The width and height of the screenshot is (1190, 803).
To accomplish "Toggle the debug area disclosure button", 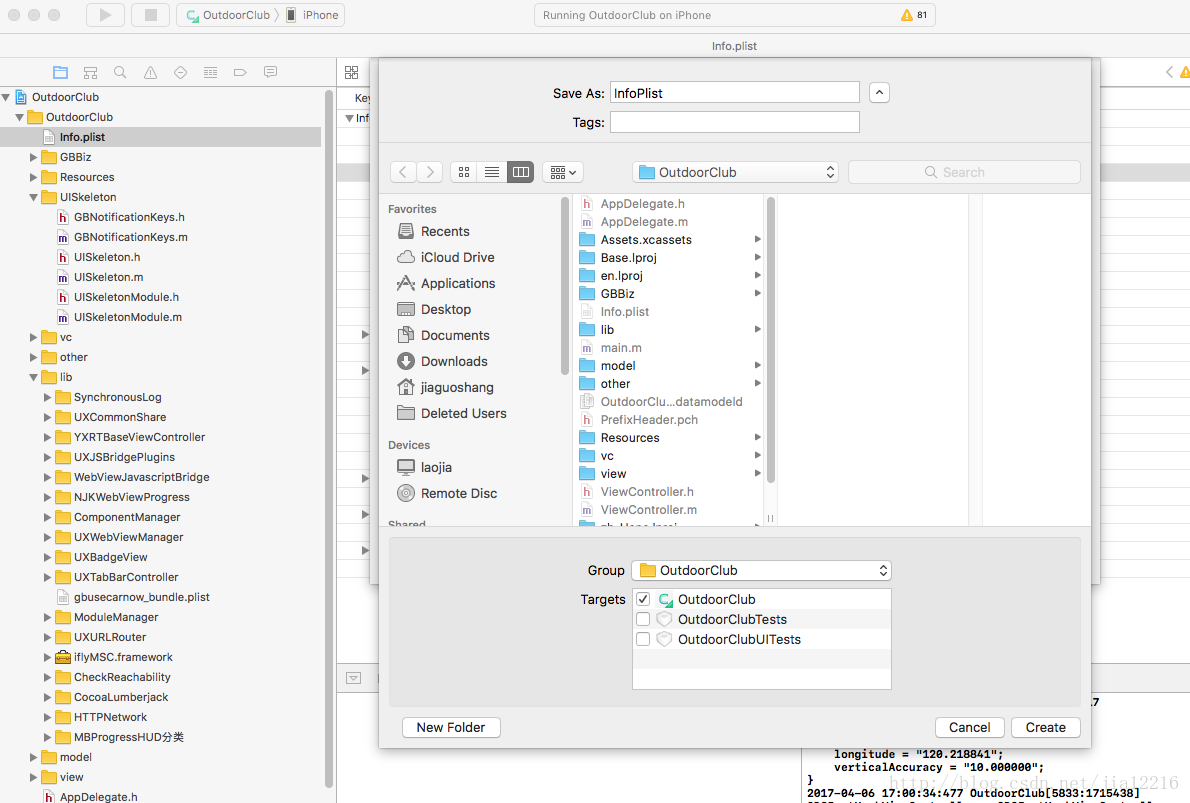I will click(354, 678).
